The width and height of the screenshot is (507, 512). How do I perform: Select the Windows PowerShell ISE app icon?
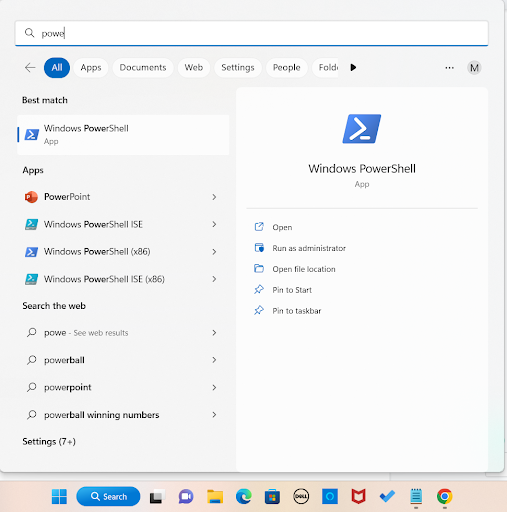pos(31,224)
